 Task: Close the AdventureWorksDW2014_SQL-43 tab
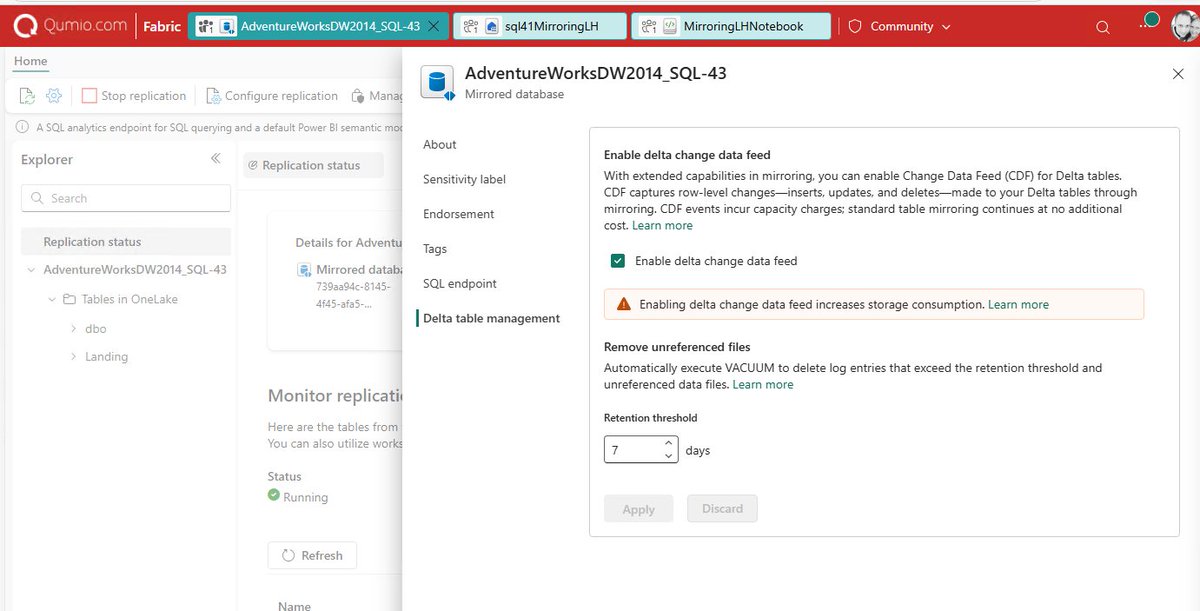(433, 27)
